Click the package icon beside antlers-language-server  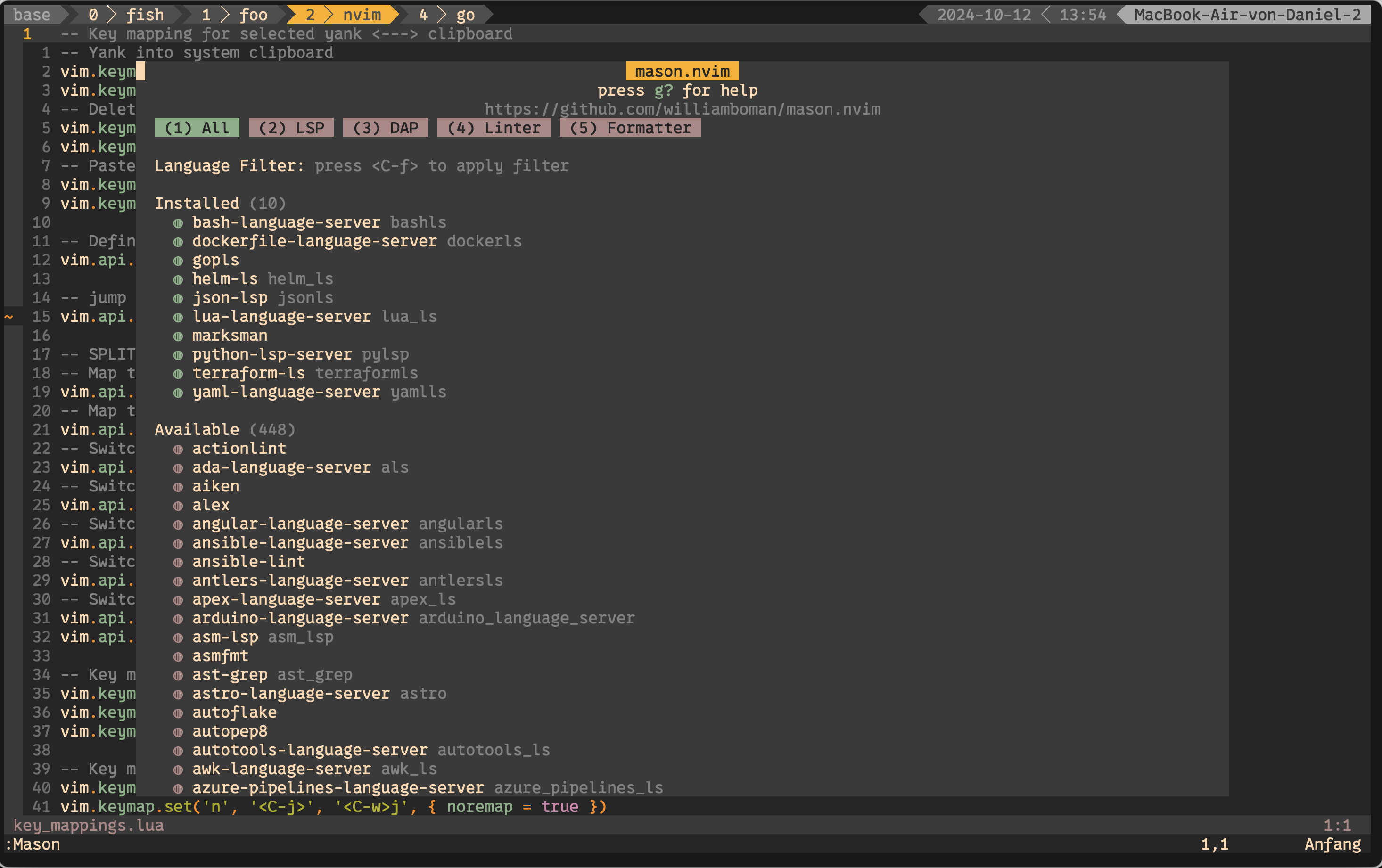click(178, 581)
